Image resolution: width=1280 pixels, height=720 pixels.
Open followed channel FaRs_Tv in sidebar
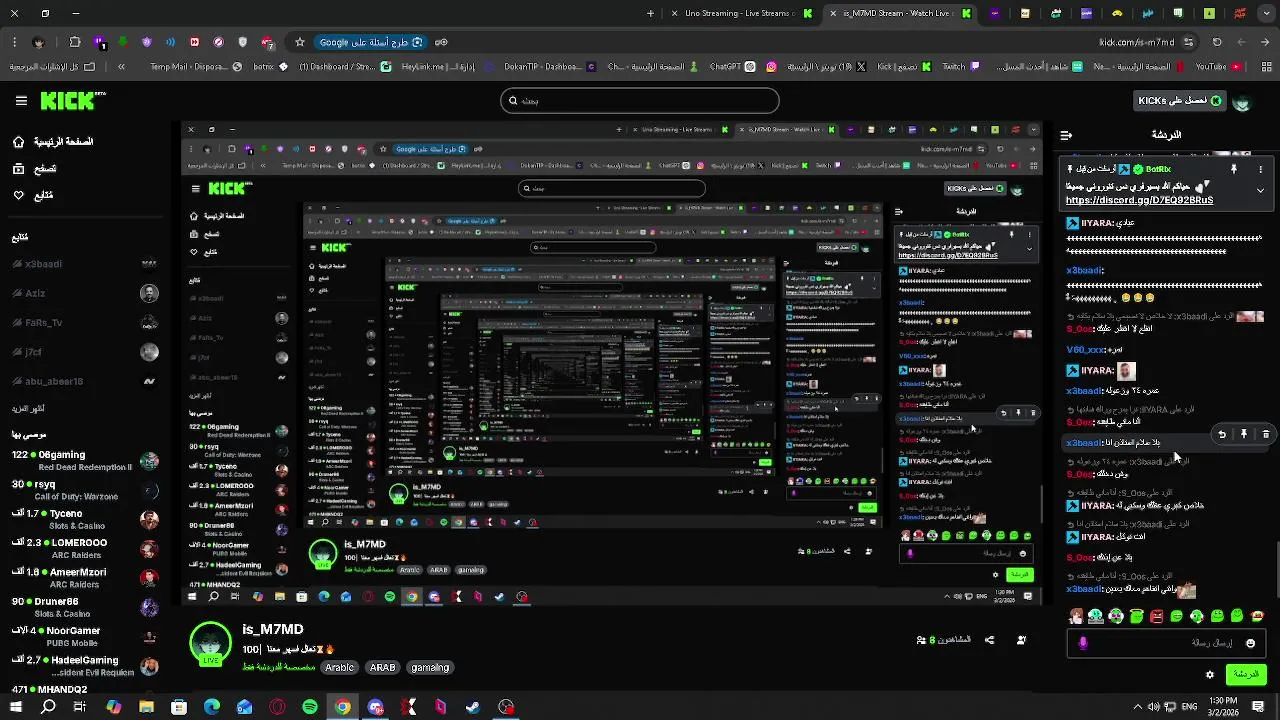click(85, 323)
